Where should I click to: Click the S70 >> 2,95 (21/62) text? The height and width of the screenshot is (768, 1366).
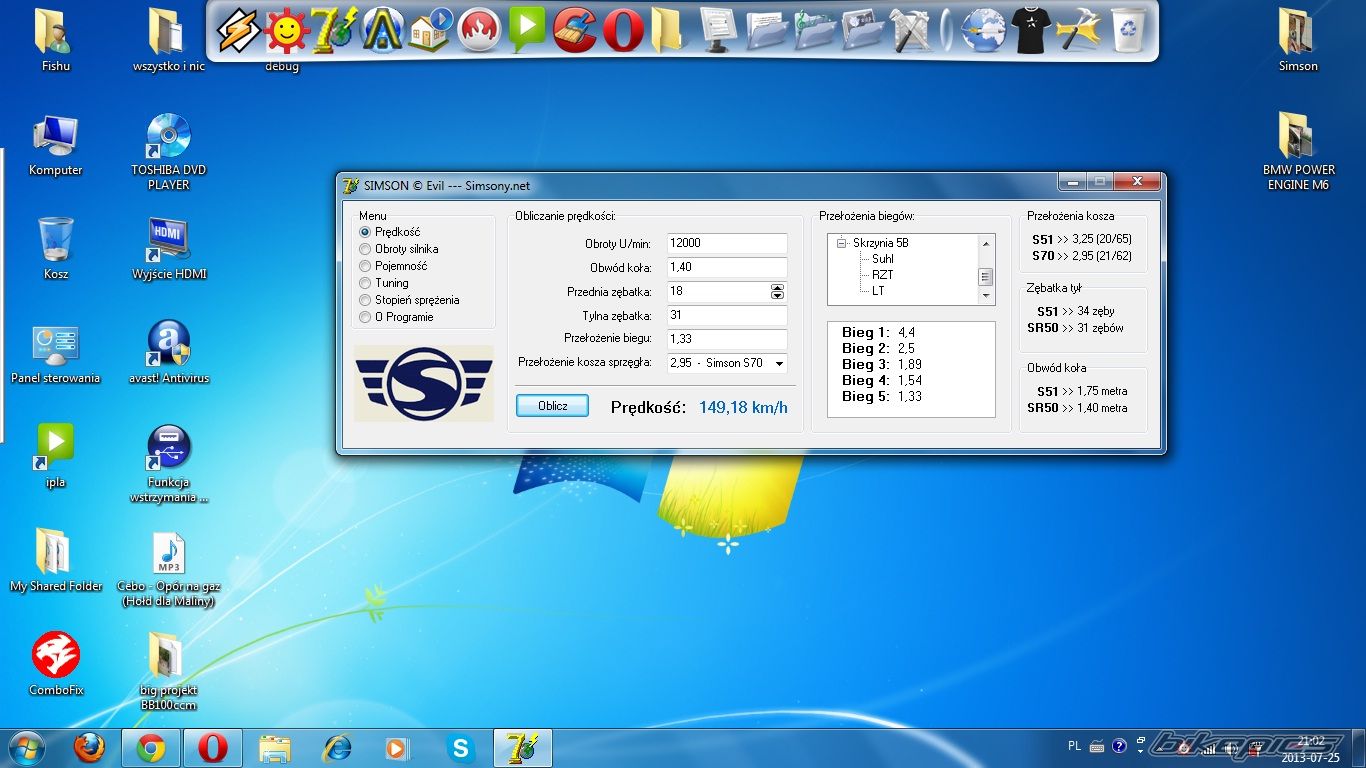1082,256
